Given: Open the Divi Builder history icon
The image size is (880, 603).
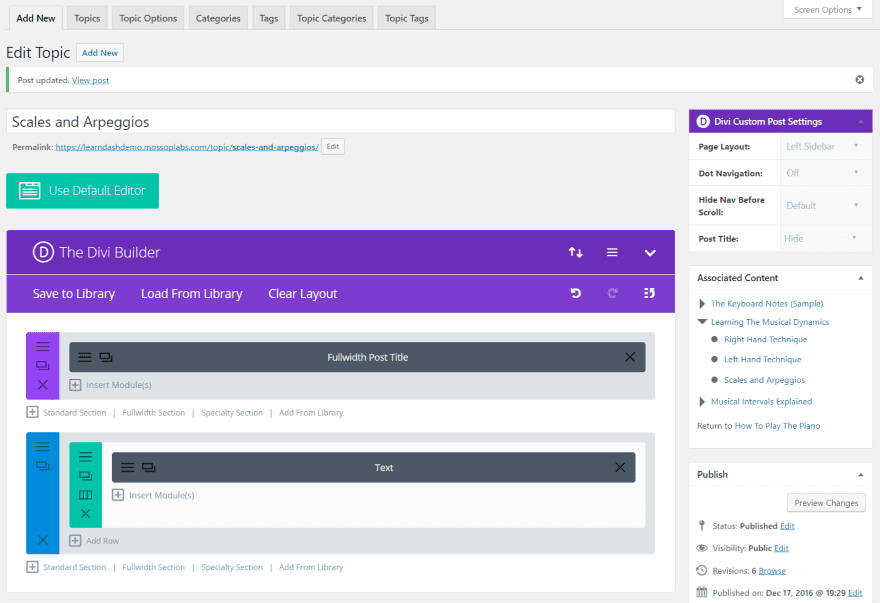Looking at the screenshot, I should pos(649,293).
